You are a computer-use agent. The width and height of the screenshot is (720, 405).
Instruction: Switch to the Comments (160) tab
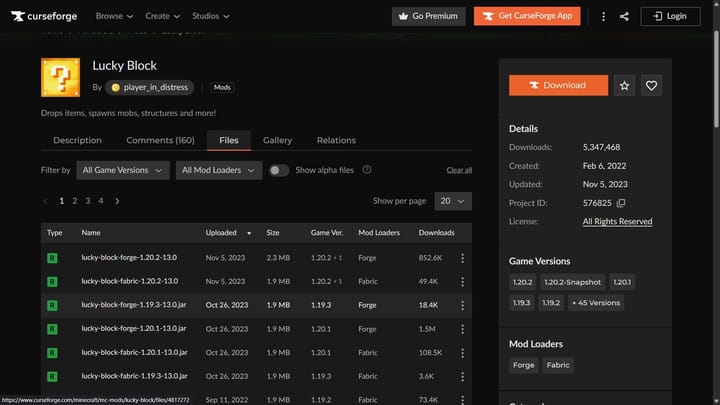click(x=160, y=141)
